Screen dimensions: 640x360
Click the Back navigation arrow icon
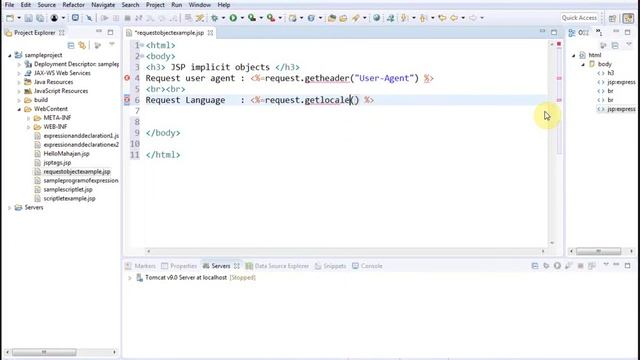454,18
